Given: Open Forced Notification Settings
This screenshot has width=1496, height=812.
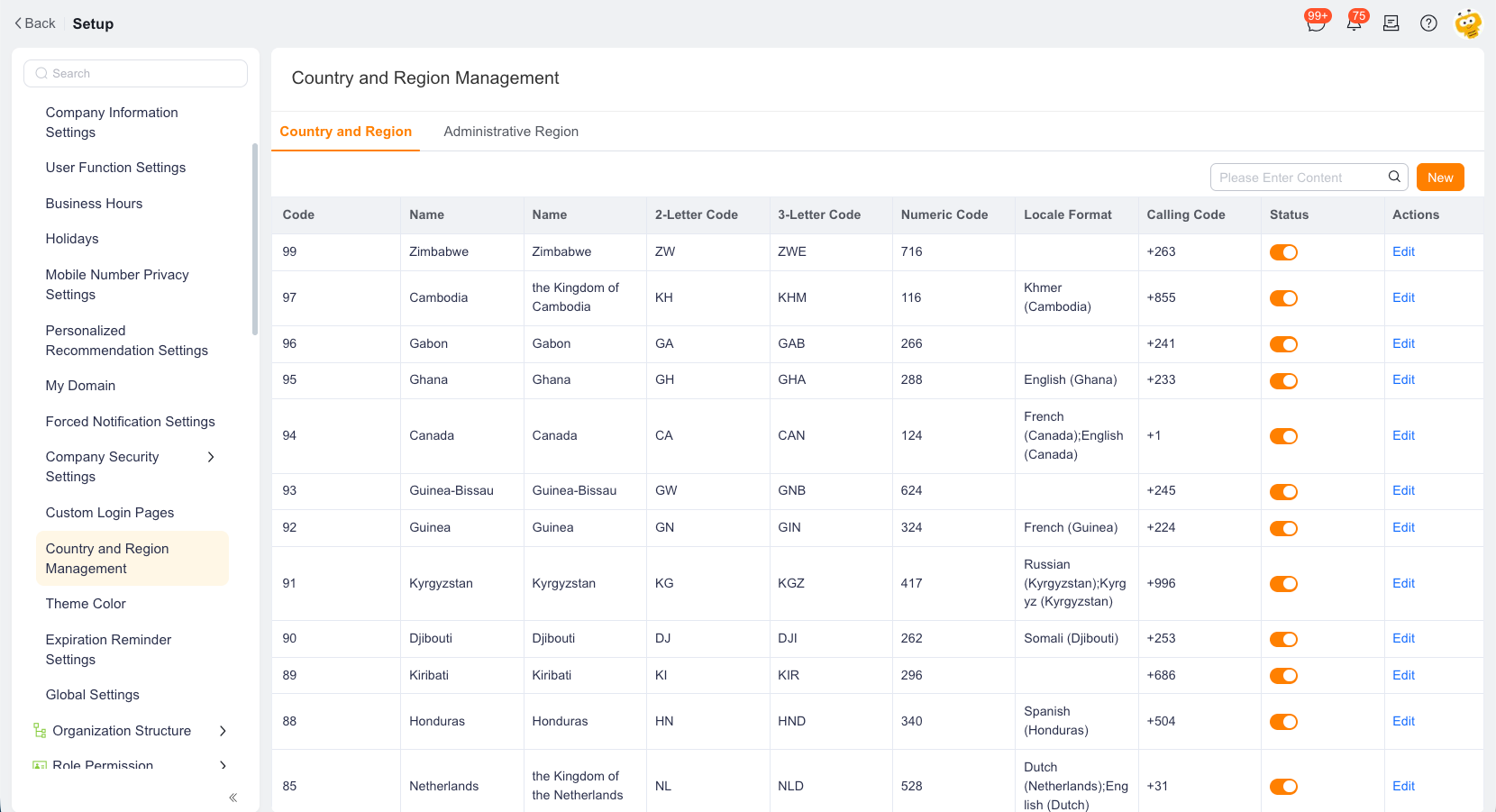Looking at the screenshot, I should 131,422.
